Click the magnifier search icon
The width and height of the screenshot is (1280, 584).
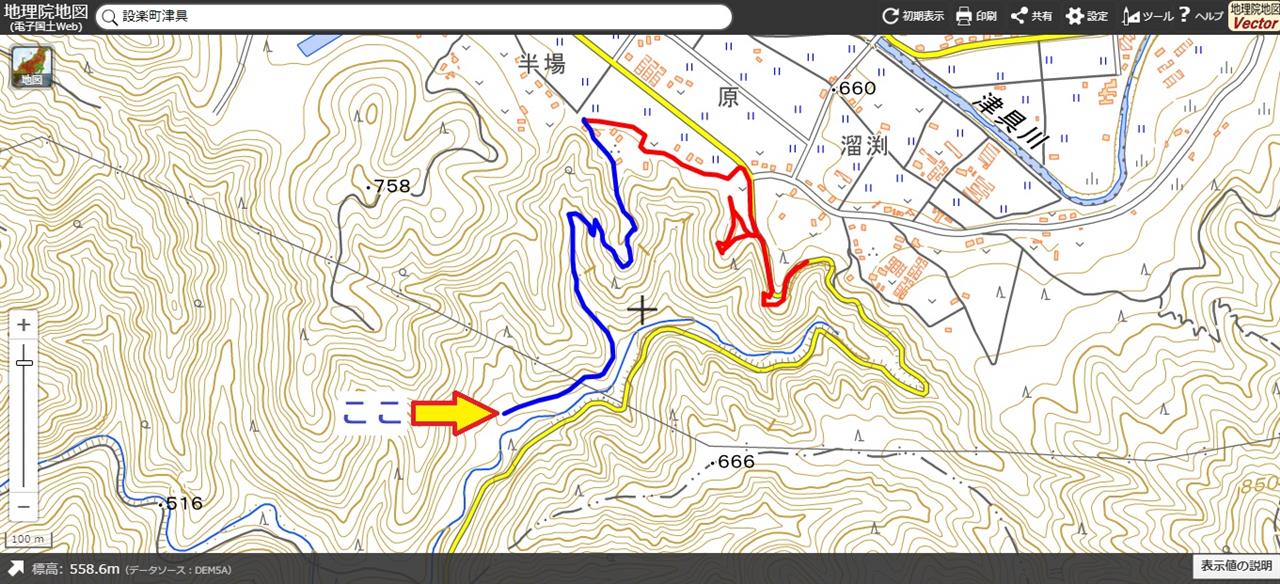[x=108, y=18]
